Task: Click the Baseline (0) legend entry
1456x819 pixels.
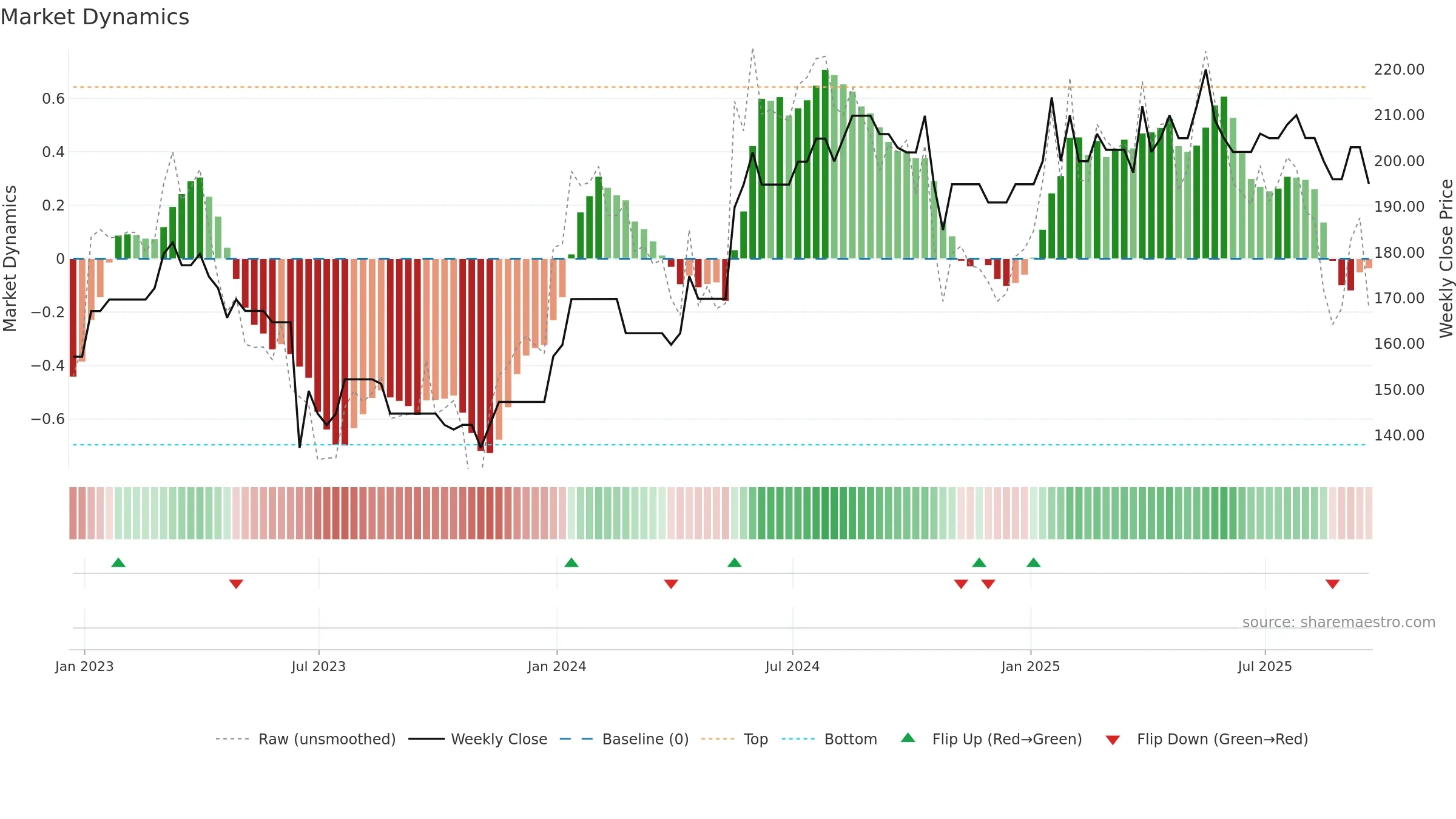Action: (624, 739)
